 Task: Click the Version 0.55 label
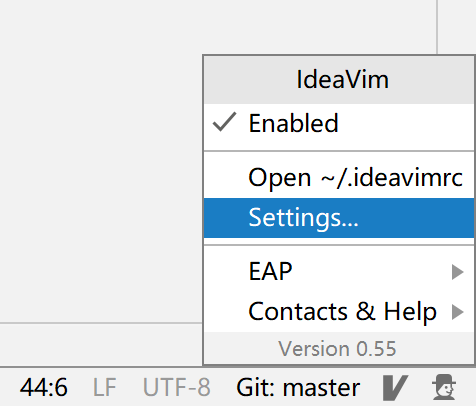pos(337,349)
